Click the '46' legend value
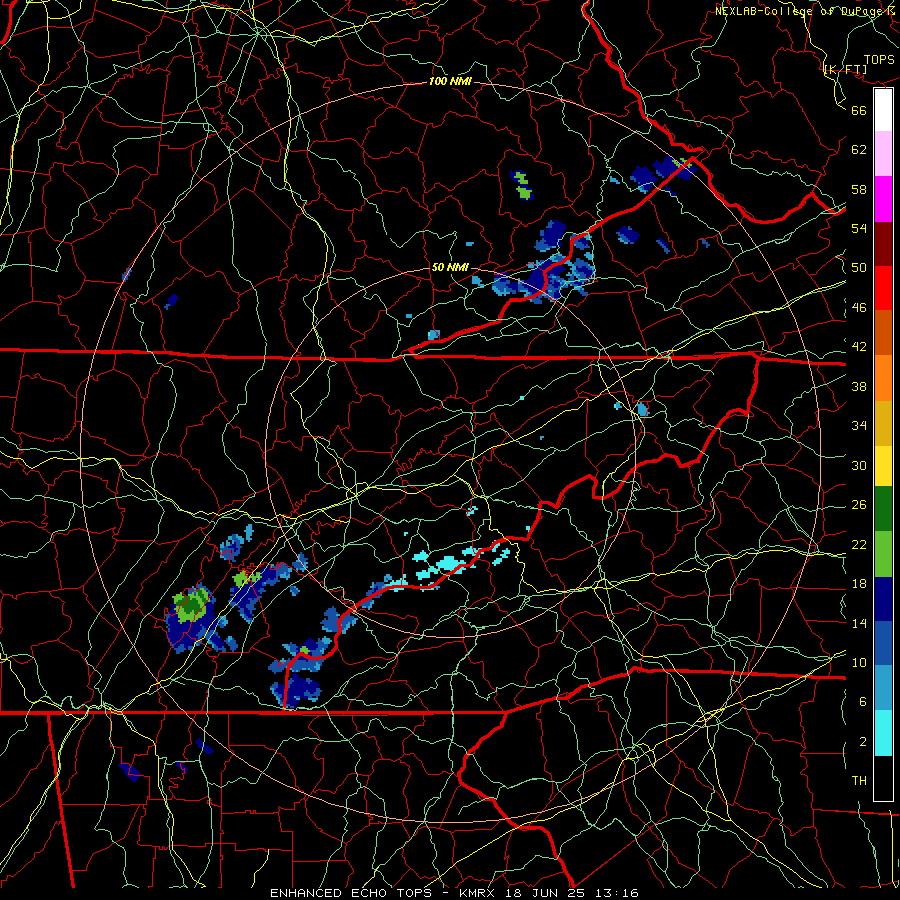This screenshot has width=900, height=900. click(x=859, y=308)
